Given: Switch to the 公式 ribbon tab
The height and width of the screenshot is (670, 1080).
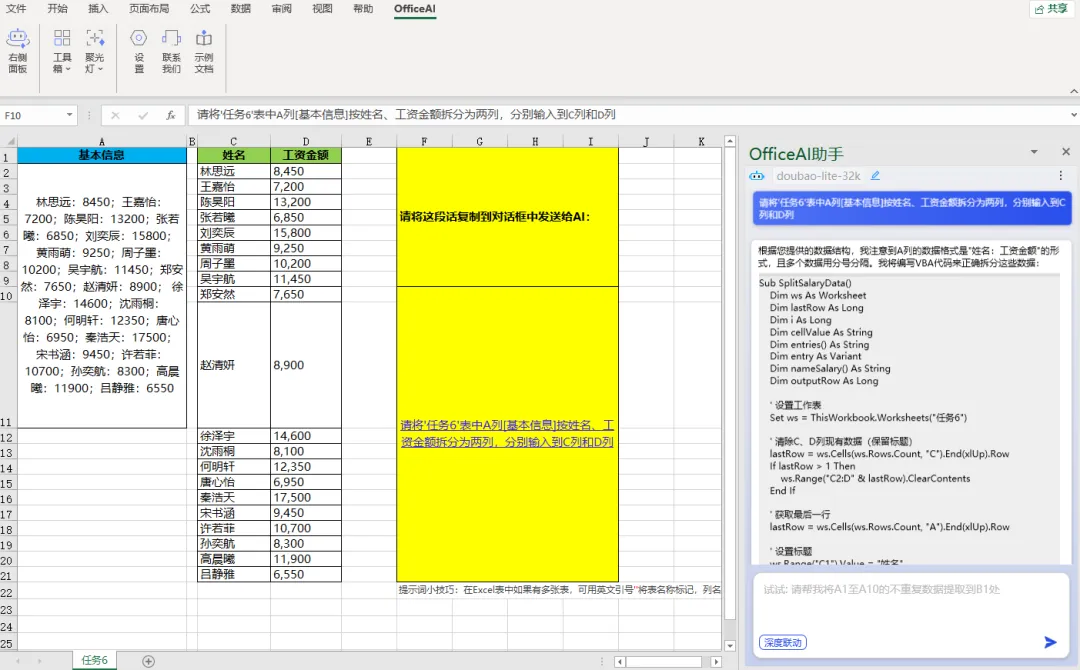Looking at the screenshot, I should [x=200, y=8].
